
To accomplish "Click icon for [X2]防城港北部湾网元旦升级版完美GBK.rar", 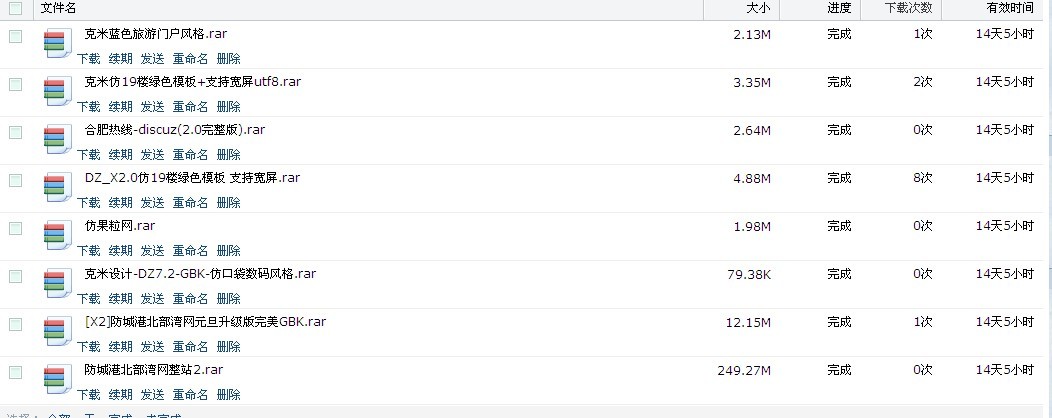I will click(56, 332).
